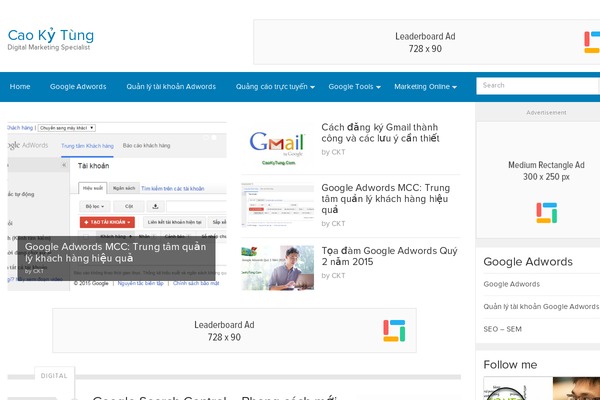Click the Follow me sidebar image
Image resolution: width=600 pixels, height=400 pixels.
tap(541, 389)
